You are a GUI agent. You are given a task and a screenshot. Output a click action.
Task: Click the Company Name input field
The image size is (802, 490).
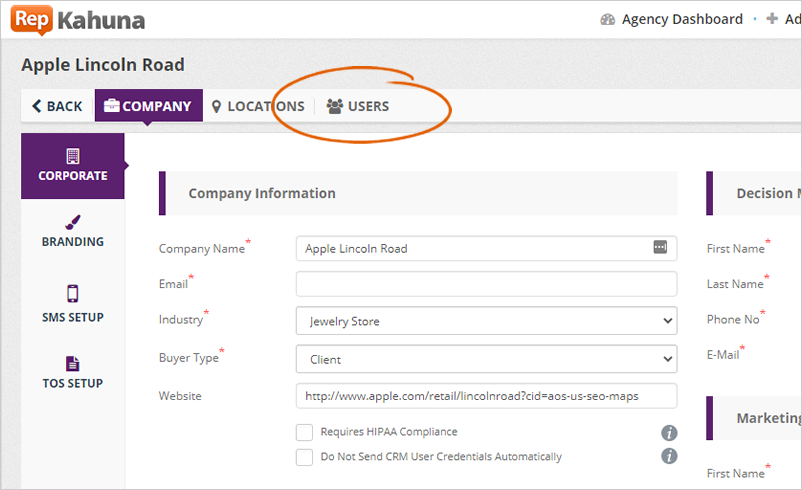click(x=470, y=248)
